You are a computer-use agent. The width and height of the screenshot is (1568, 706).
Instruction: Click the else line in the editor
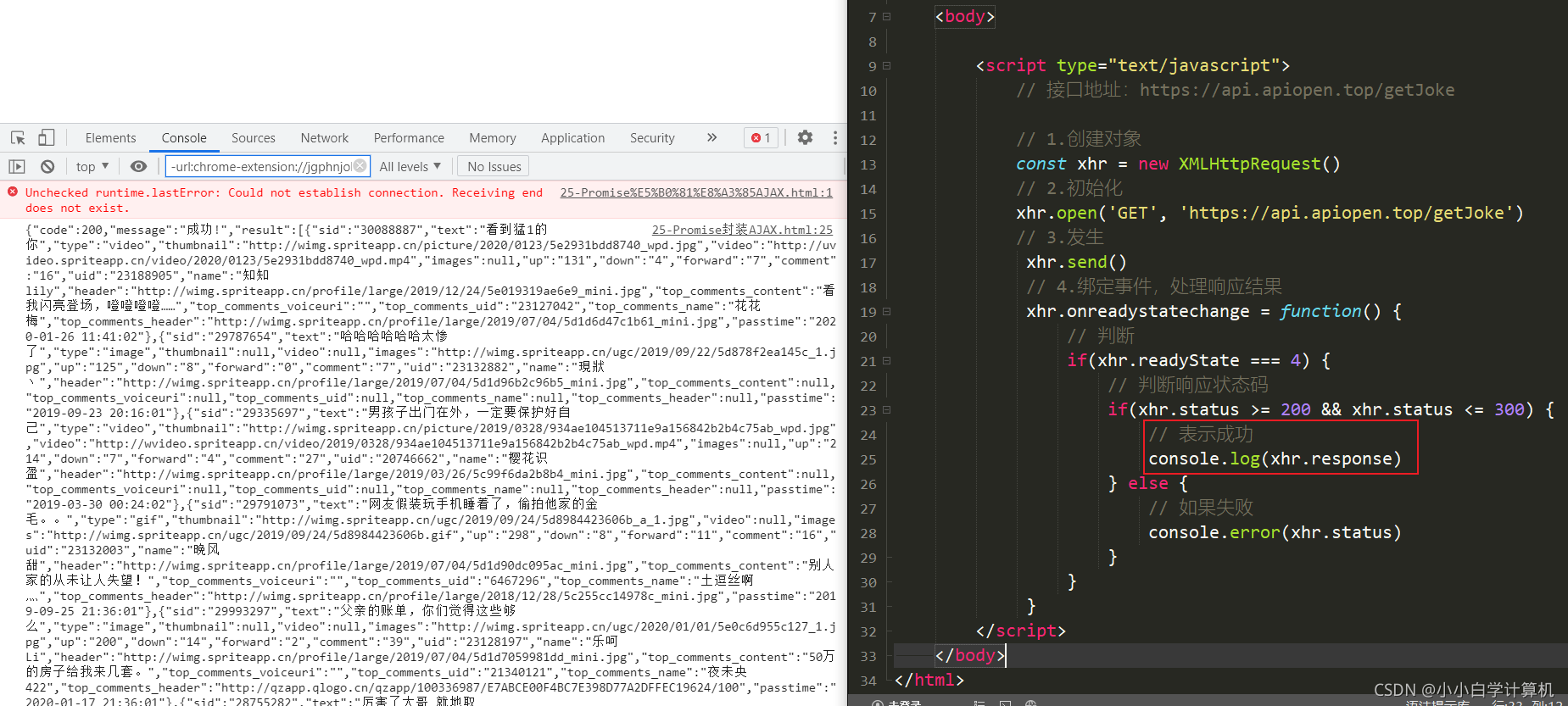click(1148, 483)
